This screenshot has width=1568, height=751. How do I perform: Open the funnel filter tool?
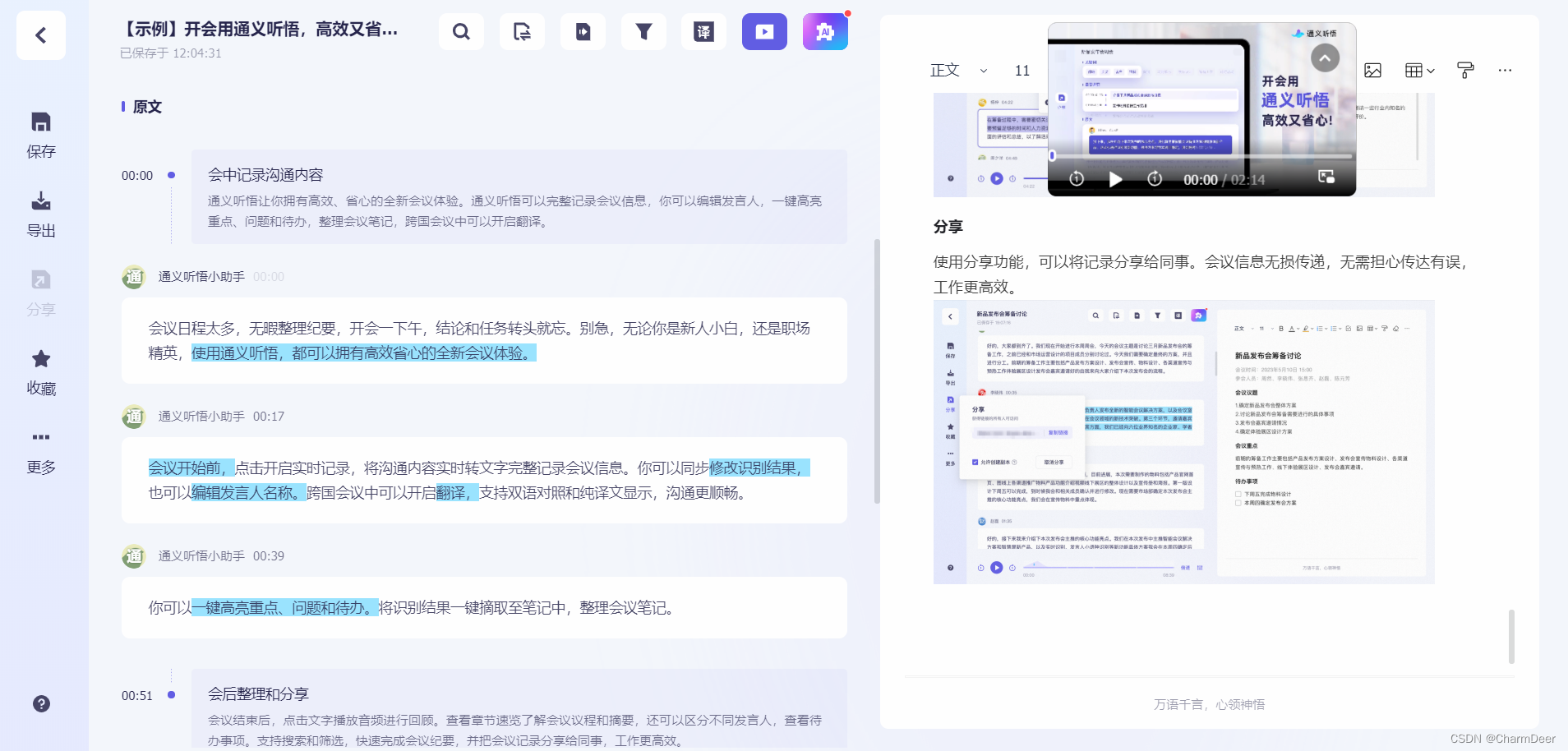click(x=643, y=32)
